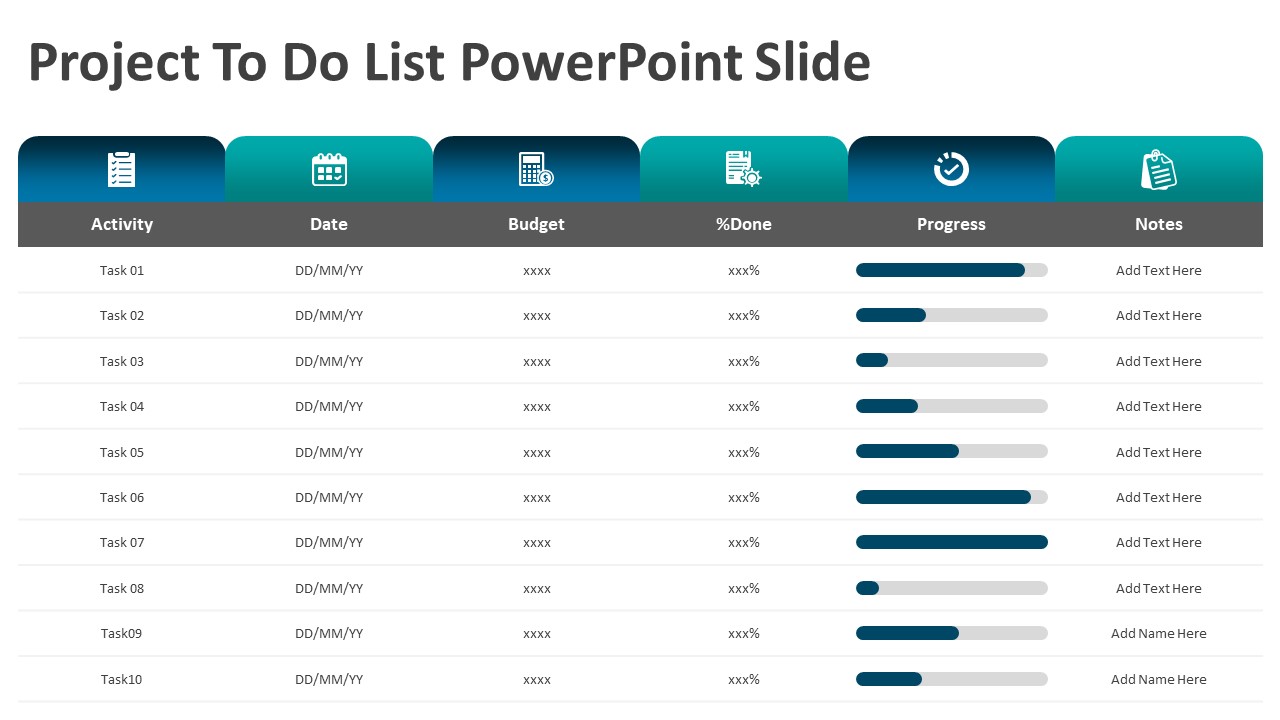Click the Task 01 progress bar
The height and width of the screenshot is (720, 1280).
[x=951, y=270]
